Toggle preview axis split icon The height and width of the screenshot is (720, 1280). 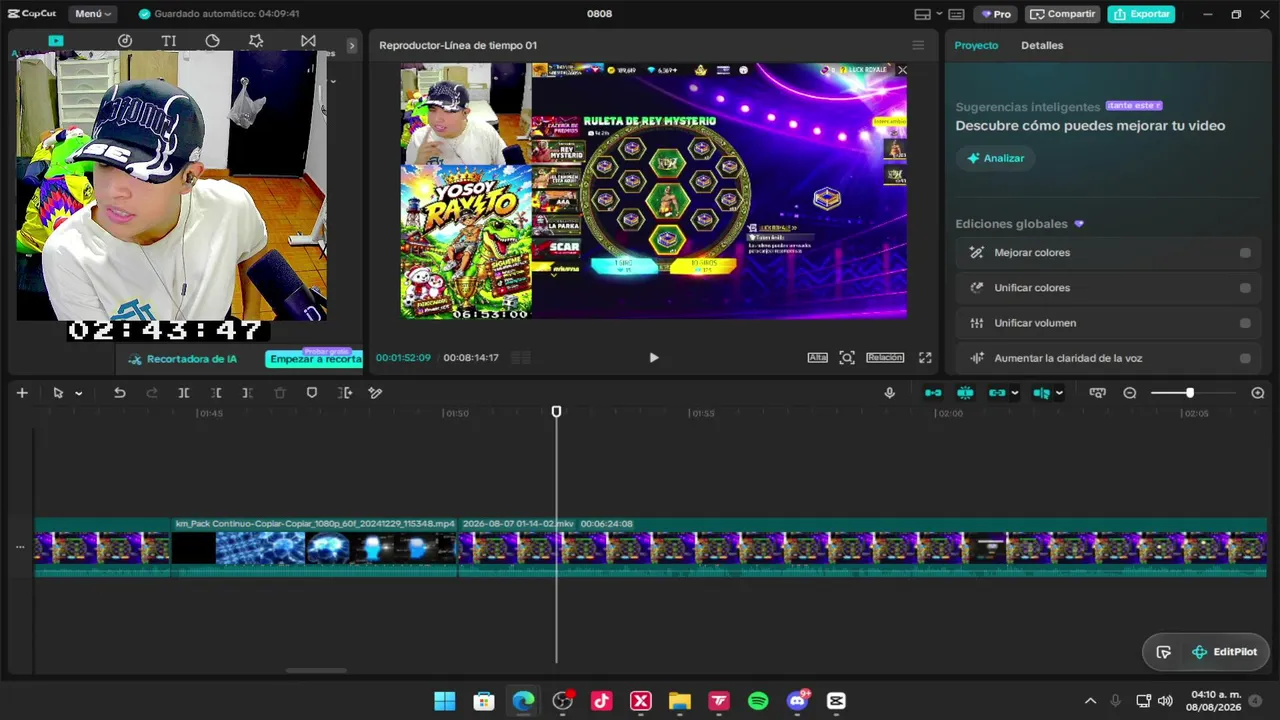[x=1041, y=393]
